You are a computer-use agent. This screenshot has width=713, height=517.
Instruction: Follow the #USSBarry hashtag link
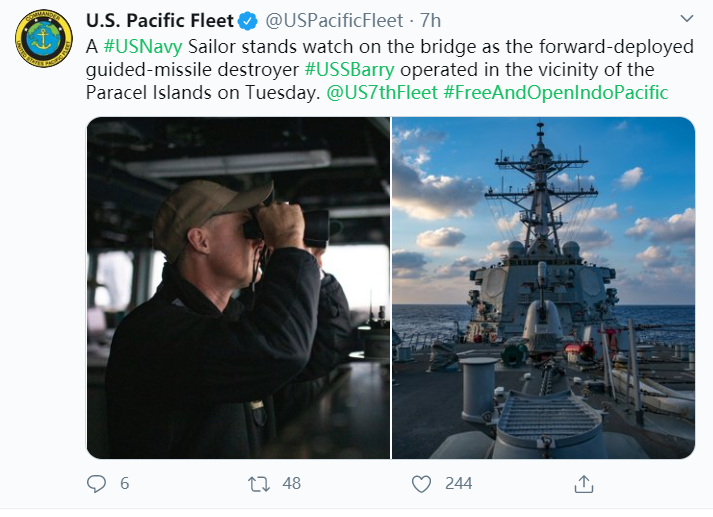click(350, 69)
